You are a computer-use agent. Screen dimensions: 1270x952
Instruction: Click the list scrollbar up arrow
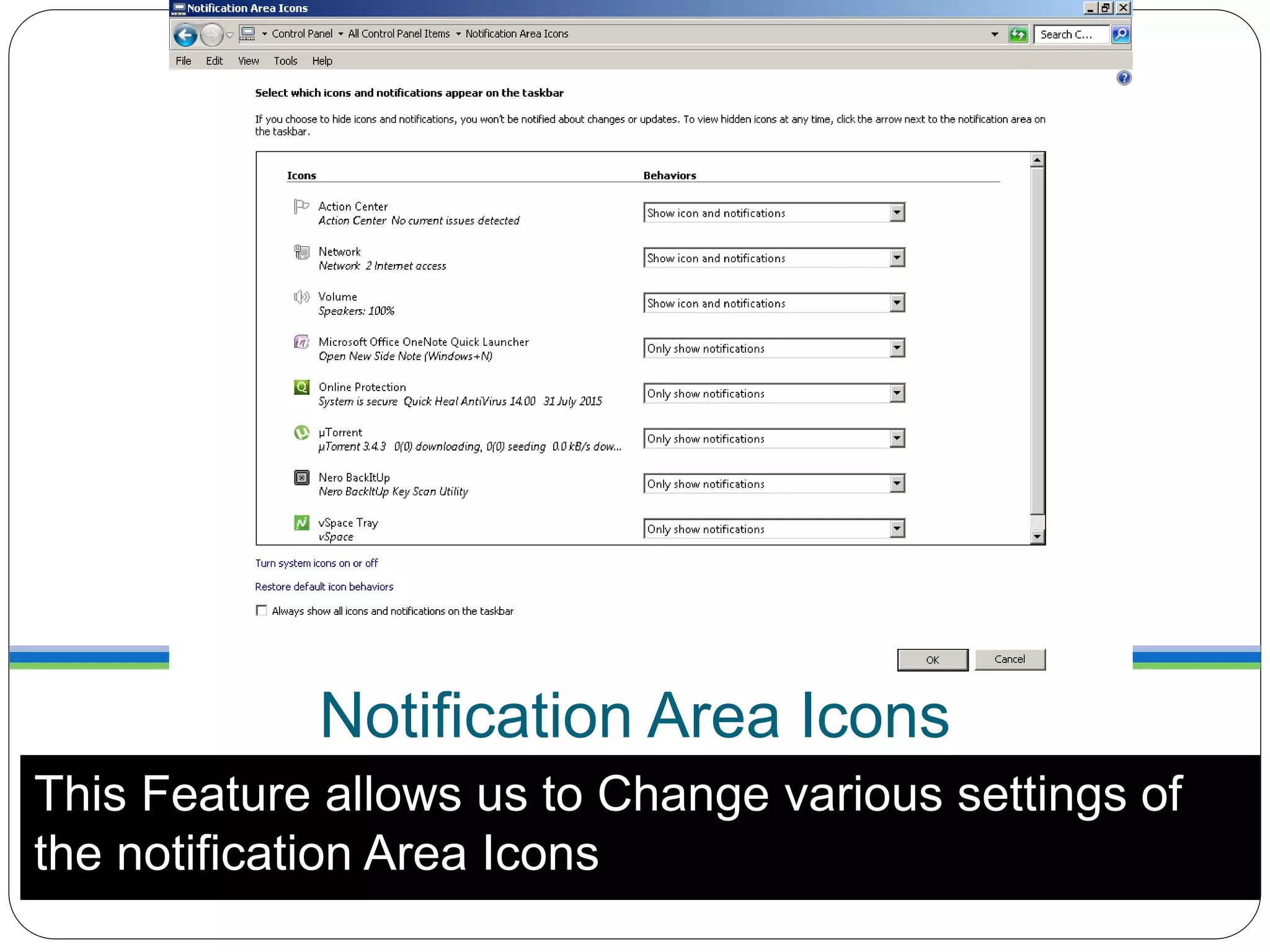coord(1037,160)
